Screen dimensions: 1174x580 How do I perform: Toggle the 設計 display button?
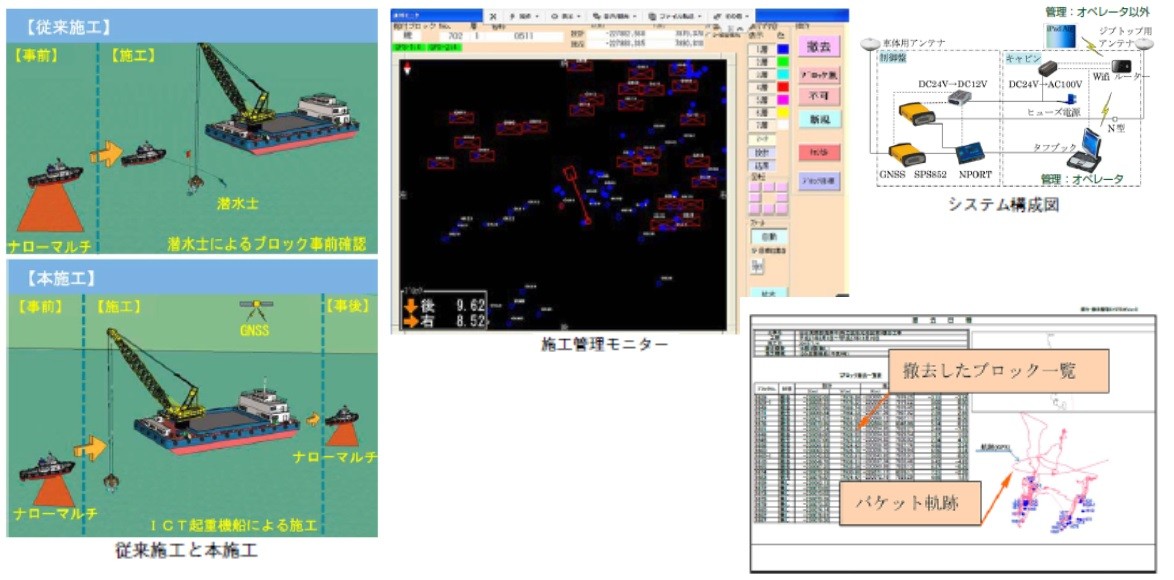(x=761, y=153)
